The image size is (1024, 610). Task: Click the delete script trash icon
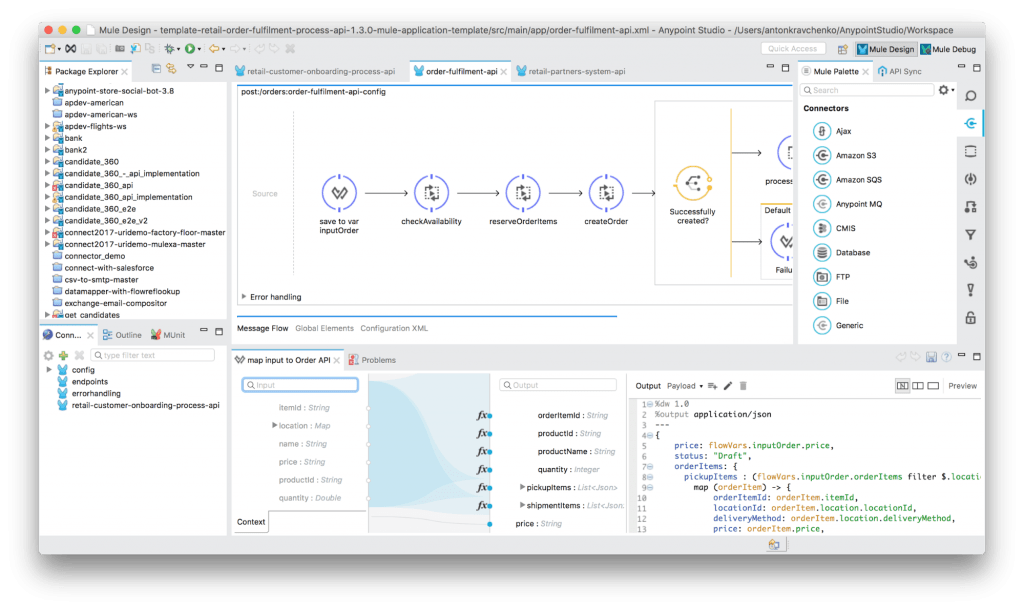pos(742,386)
